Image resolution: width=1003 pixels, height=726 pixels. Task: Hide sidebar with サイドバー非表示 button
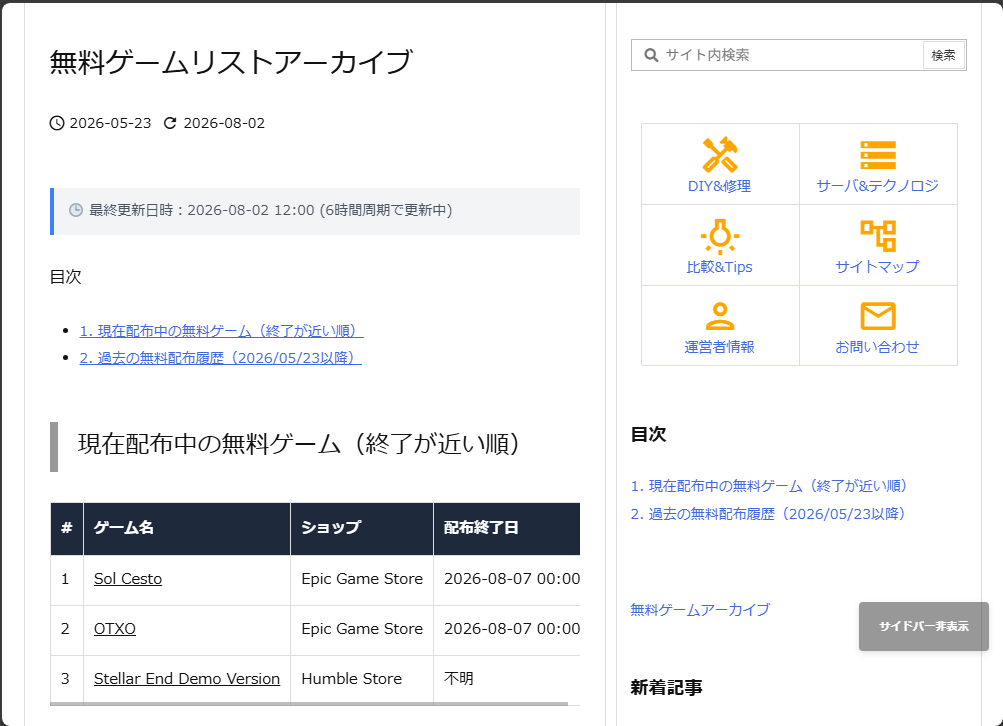[x=924, y=626]
